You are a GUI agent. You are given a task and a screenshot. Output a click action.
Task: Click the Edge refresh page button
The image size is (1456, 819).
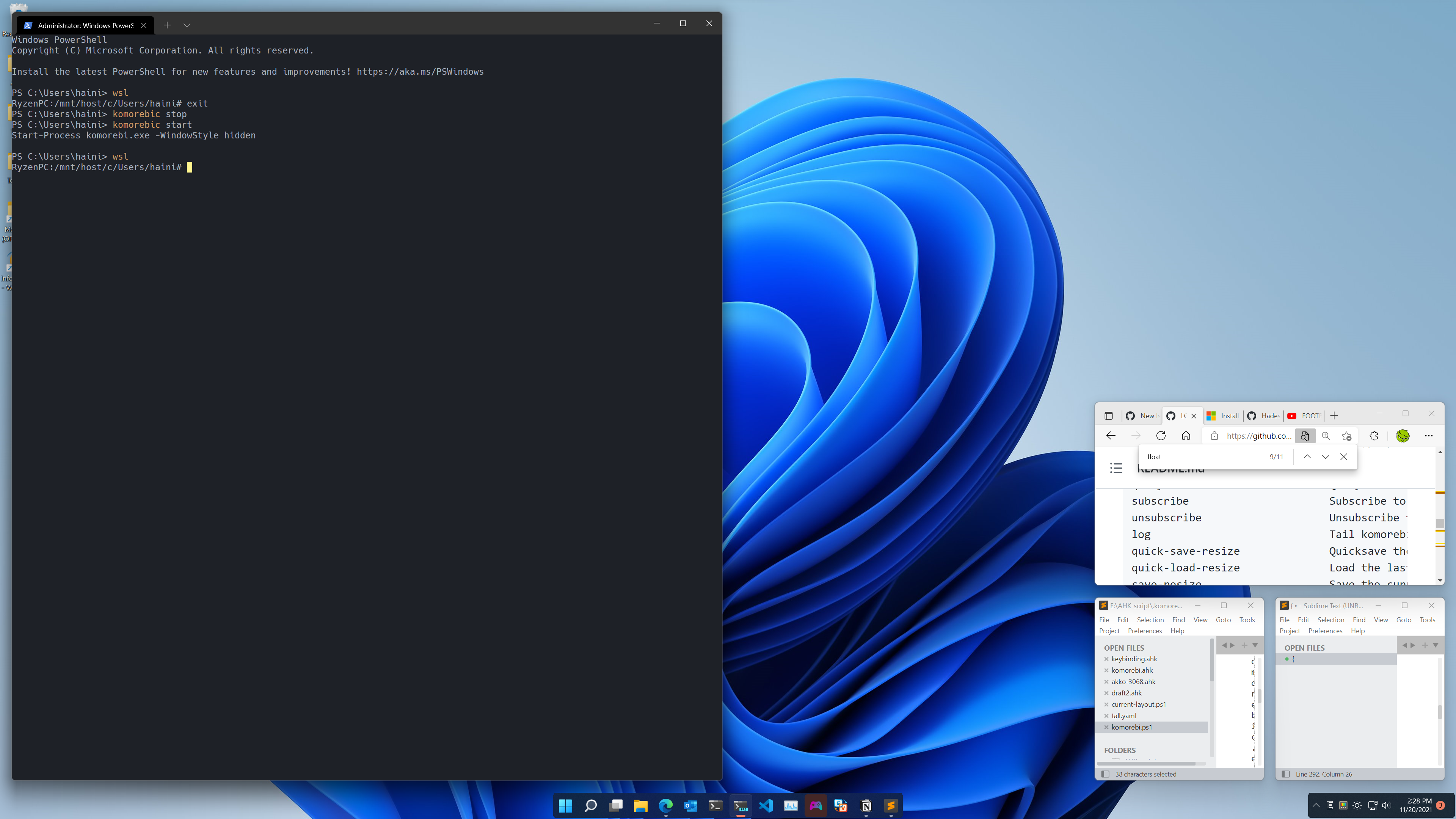[x=1161, y=436]
